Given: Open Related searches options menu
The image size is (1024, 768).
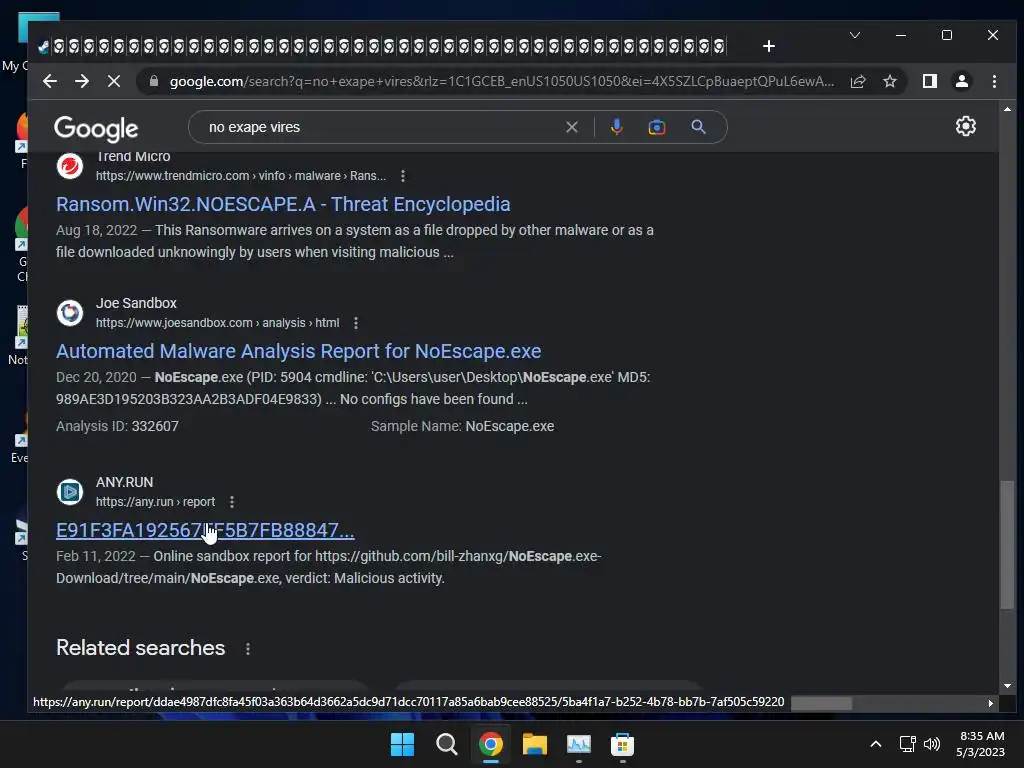Looking at the screenshot, I should [x=248, y=648].
